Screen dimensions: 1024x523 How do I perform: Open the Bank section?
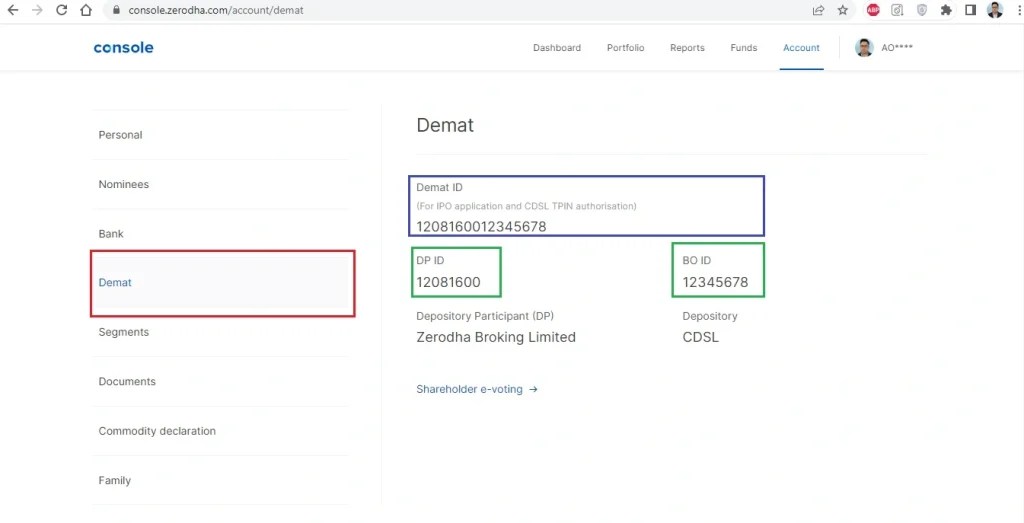tap(221, 234)
